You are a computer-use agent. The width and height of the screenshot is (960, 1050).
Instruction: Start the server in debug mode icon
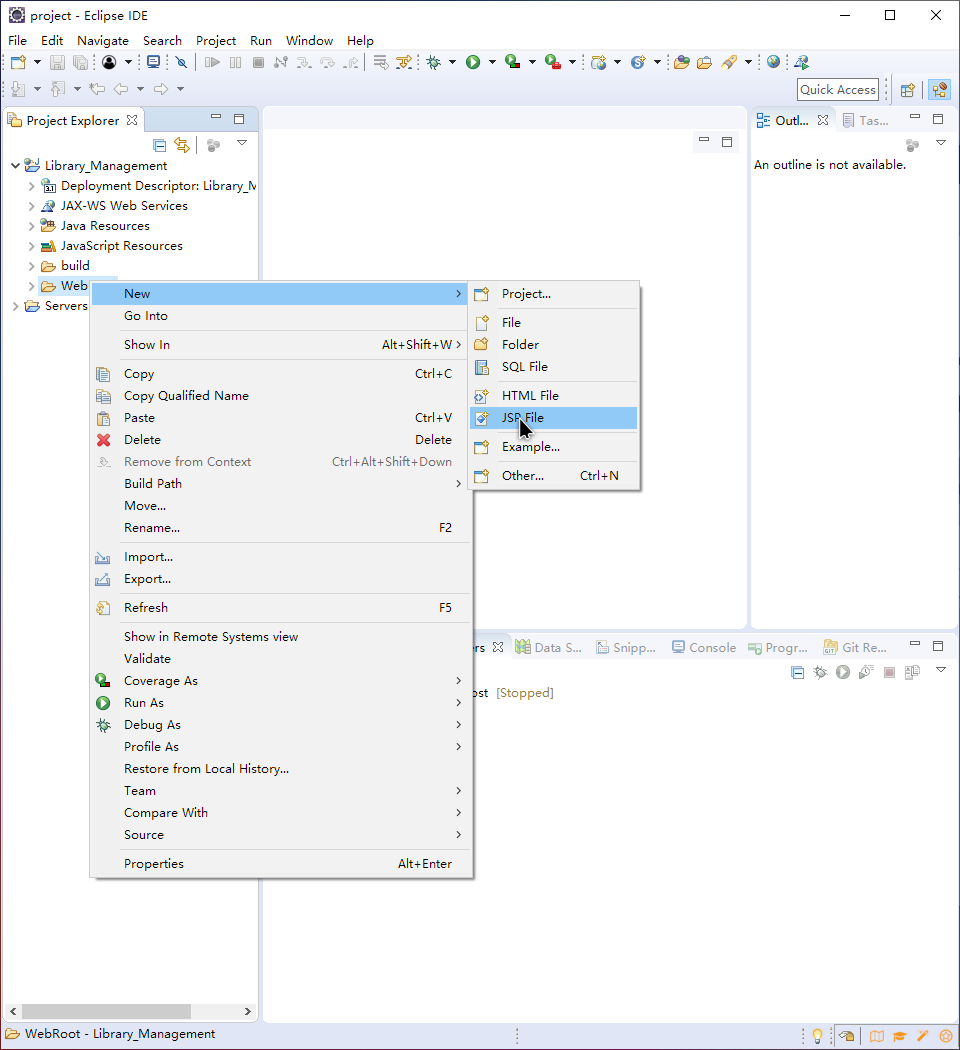point(820,672)
